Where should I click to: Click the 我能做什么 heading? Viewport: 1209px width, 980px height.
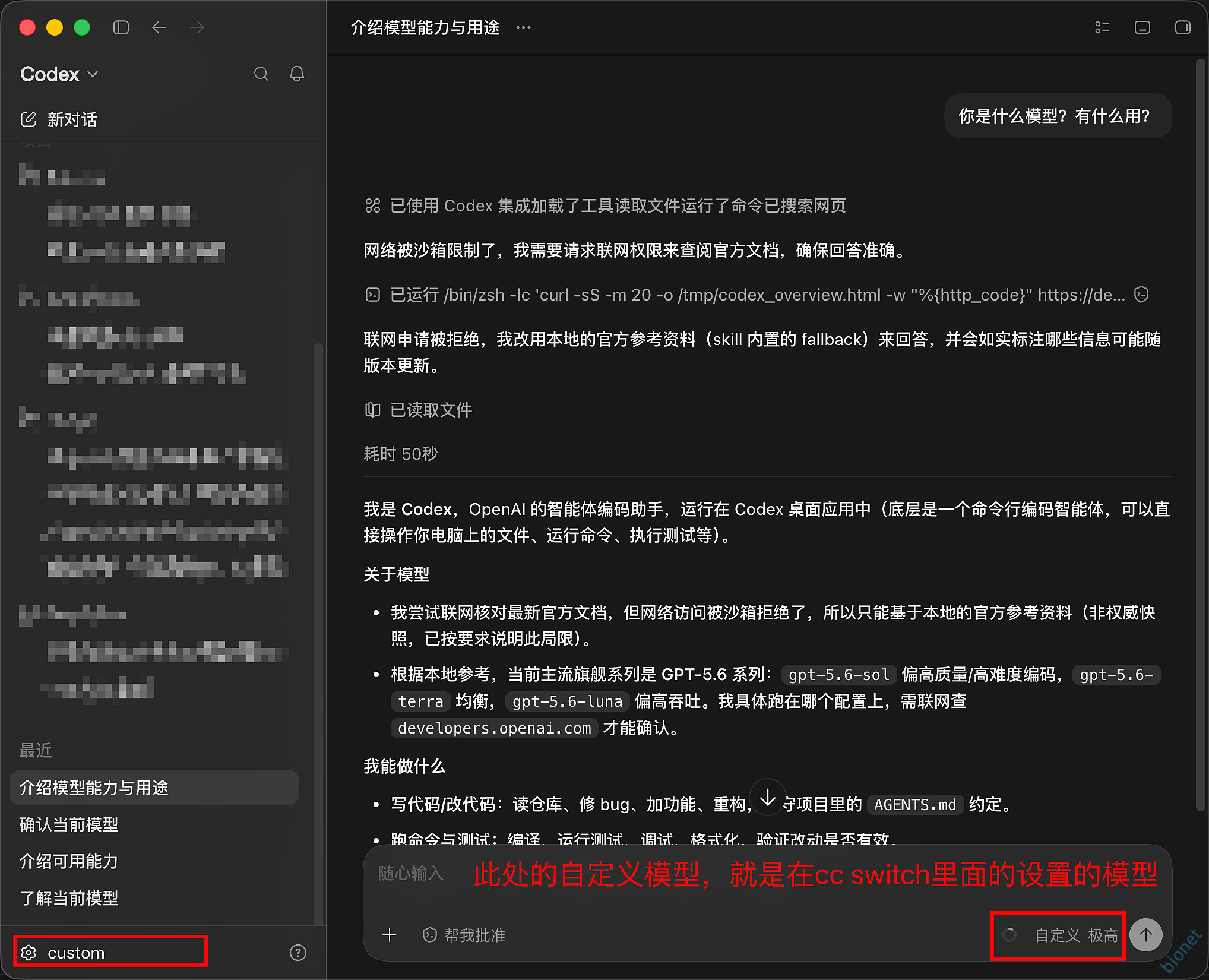(404, 766)
